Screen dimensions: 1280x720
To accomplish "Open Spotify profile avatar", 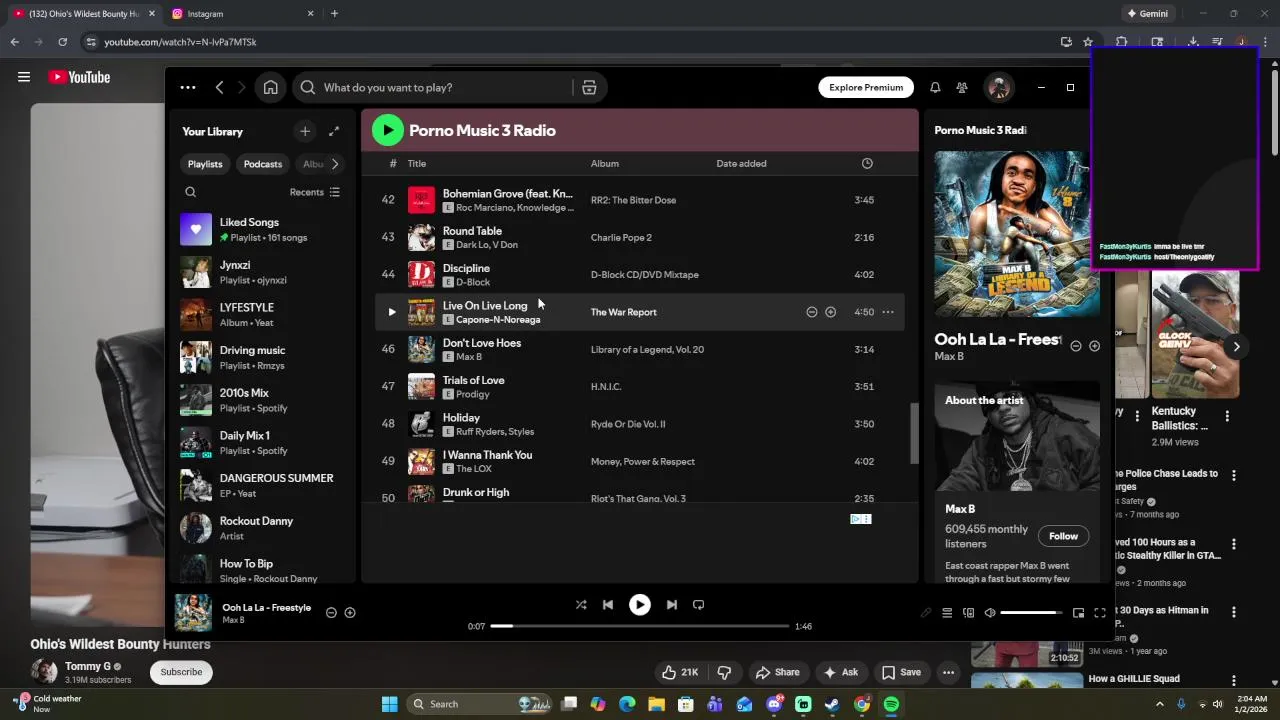I will tap(998, 88).
